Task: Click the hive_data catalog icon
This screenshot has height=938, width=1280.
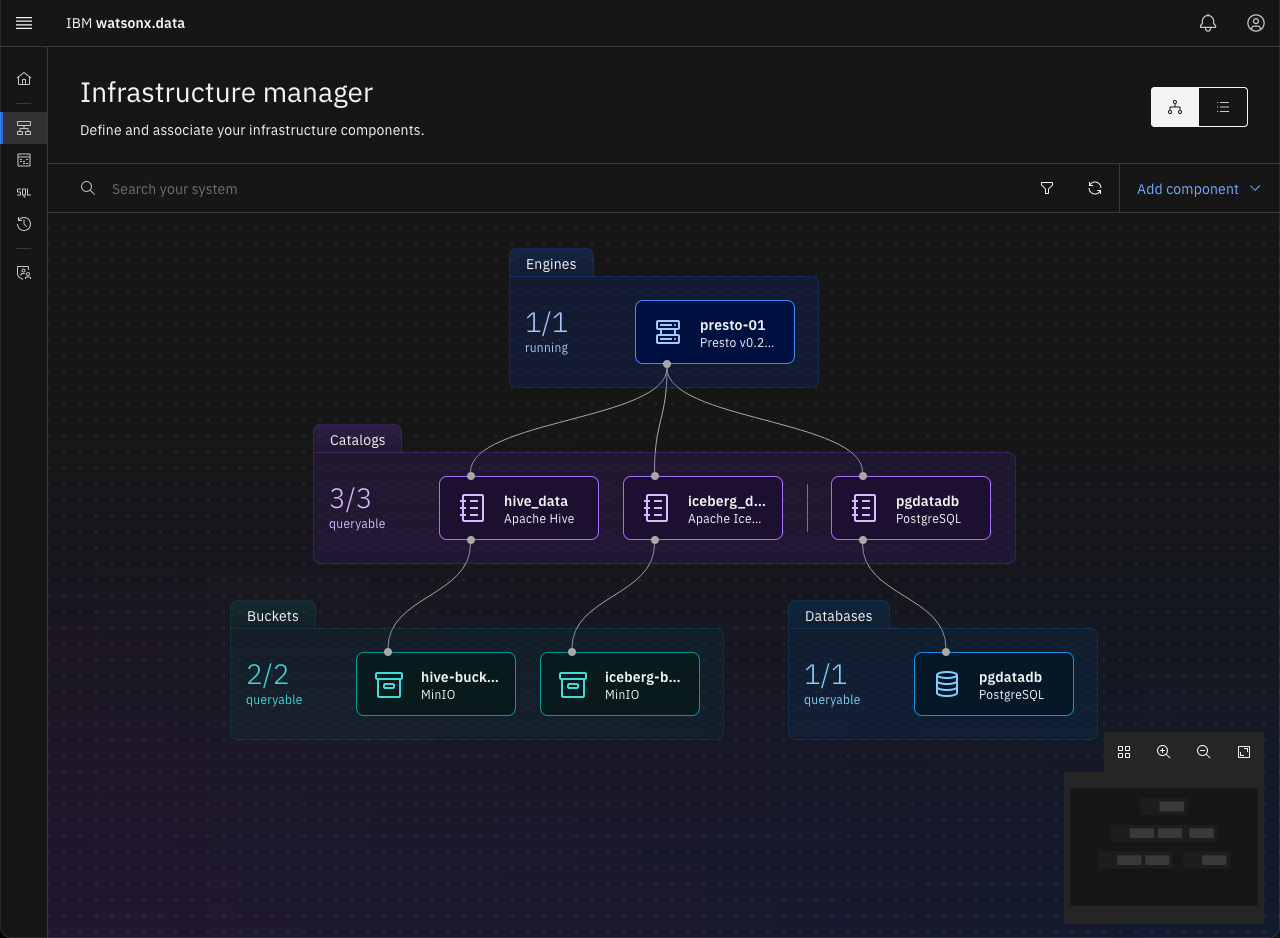Action: click(x=471, y=508)
